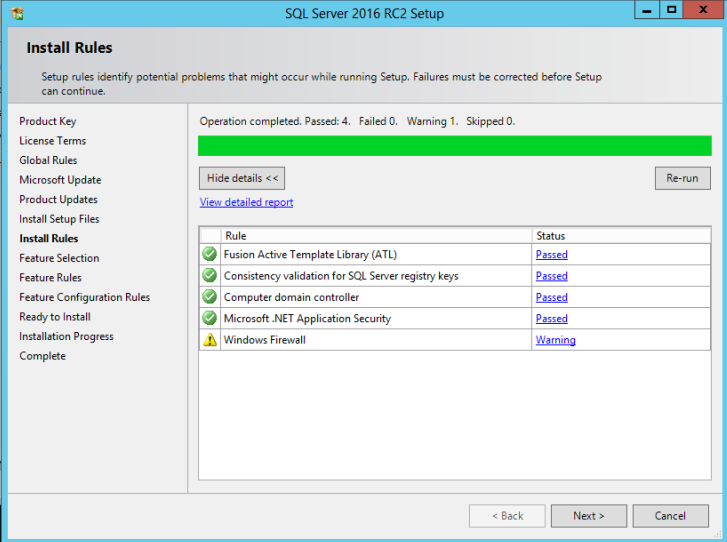Open Passed status for Consistency validation rule
727x542 pixels.
552,276
